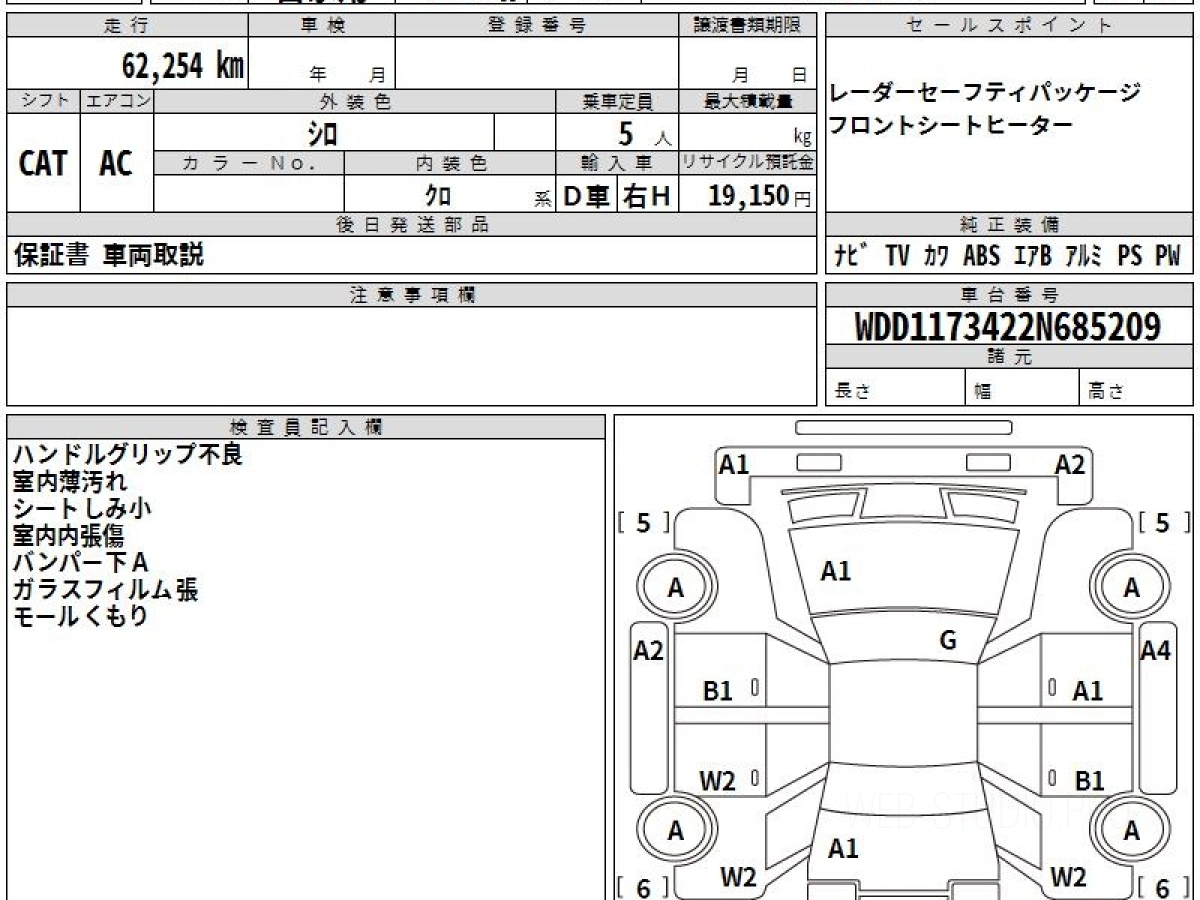1200x900 pixels.
Task: Select the TV equipment label
Action: (897, 256)
